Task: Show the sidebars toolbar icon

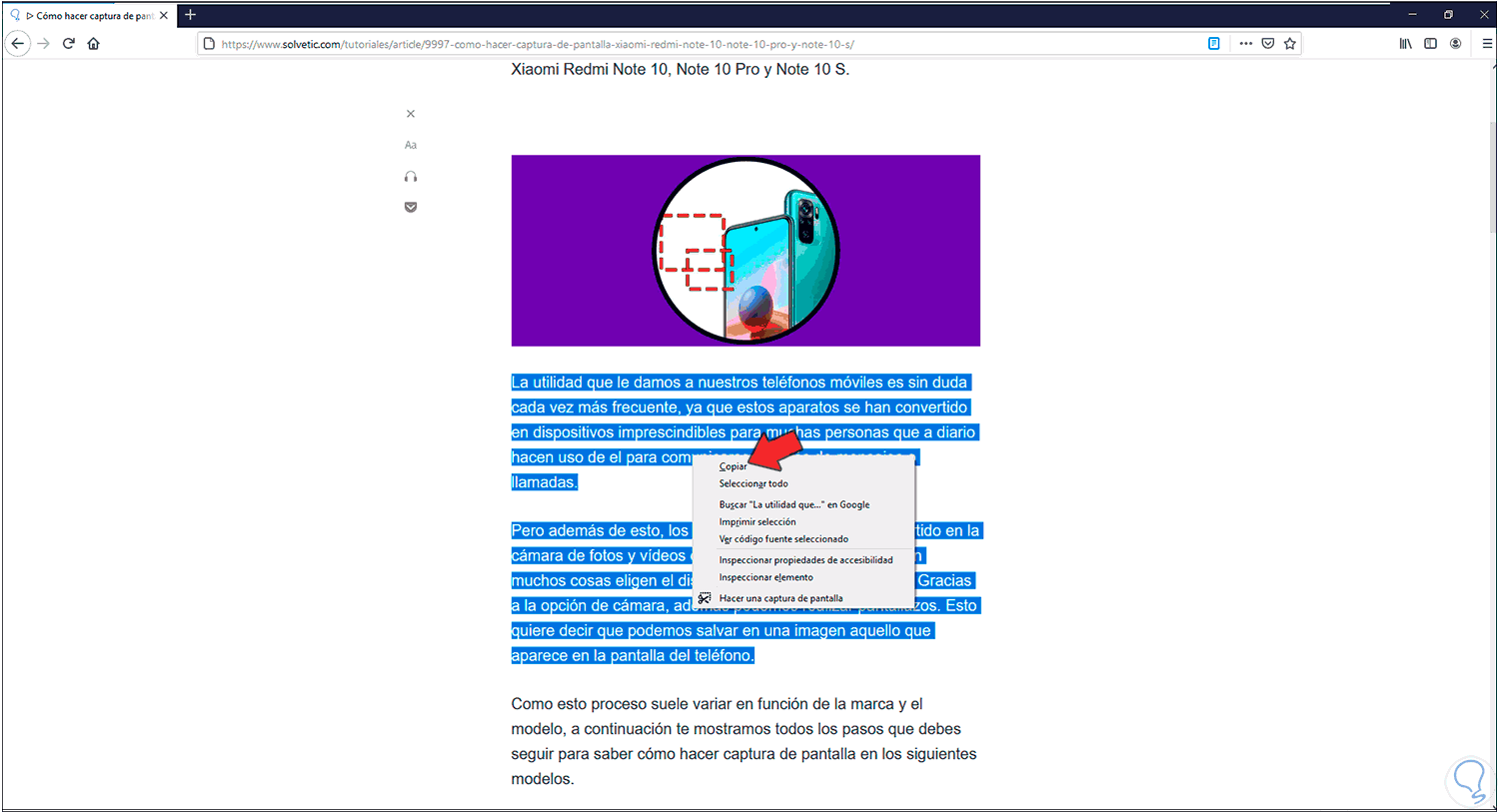Action: click(x=1430, y=44)
